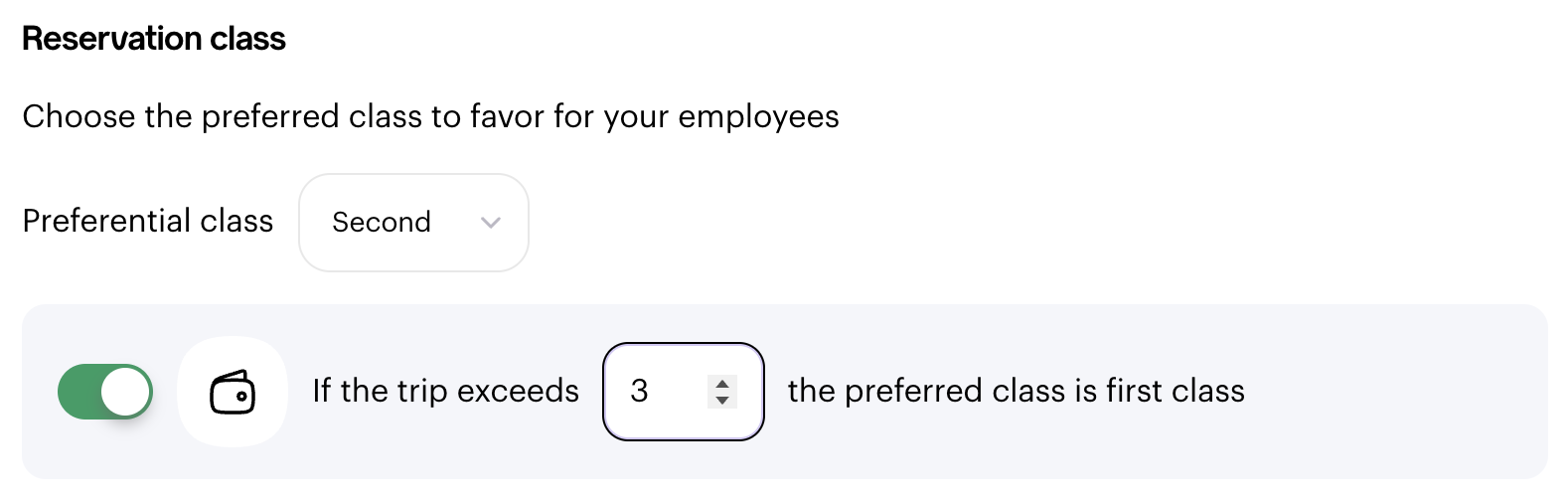Click empty area of the gray rule panel

(1391, 392)
